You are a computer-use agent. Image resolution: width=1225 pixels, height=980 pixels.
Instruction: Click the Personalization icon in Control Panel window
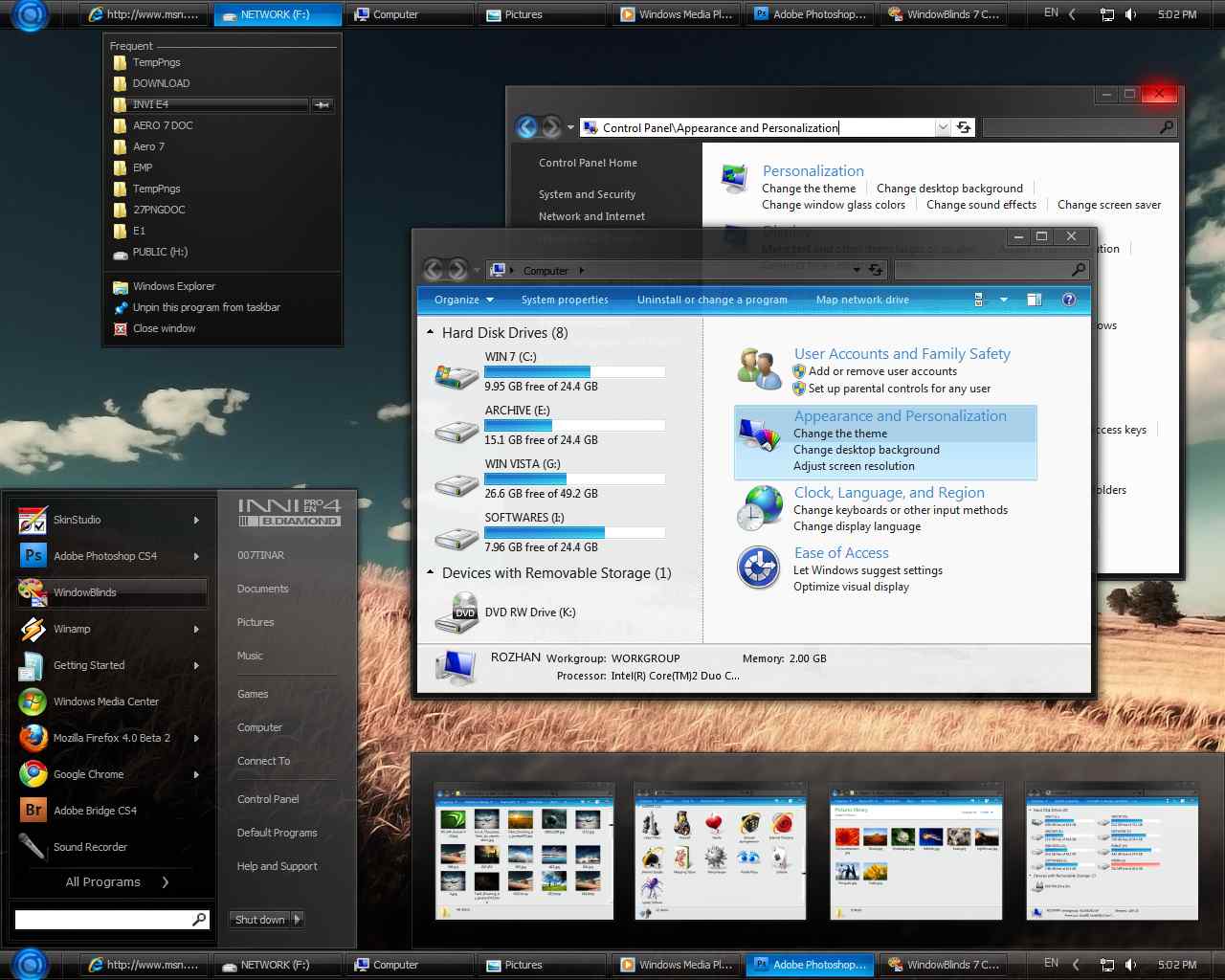[734, 179]
